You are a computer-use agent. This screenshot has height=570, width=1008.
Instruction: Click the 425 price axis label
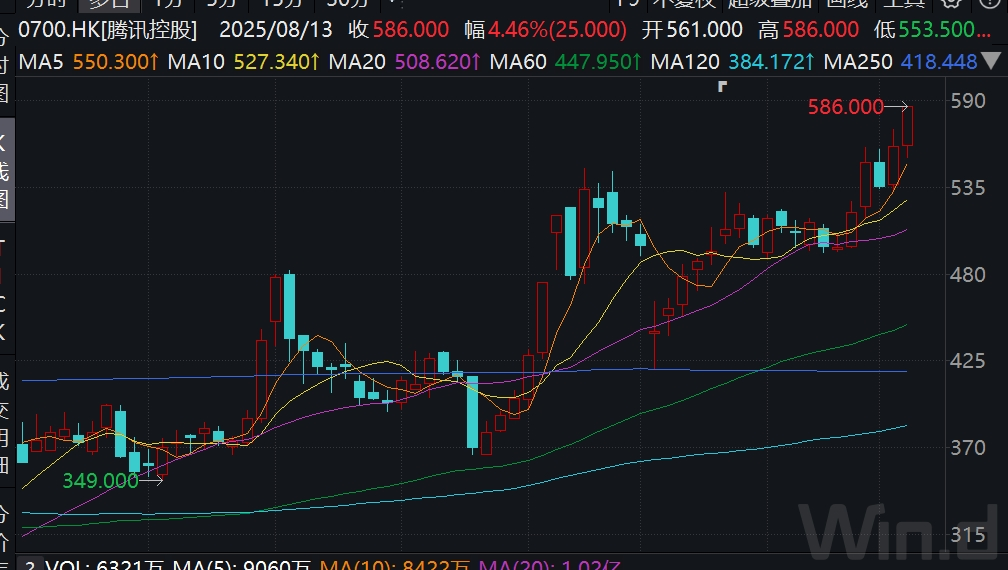968,361
